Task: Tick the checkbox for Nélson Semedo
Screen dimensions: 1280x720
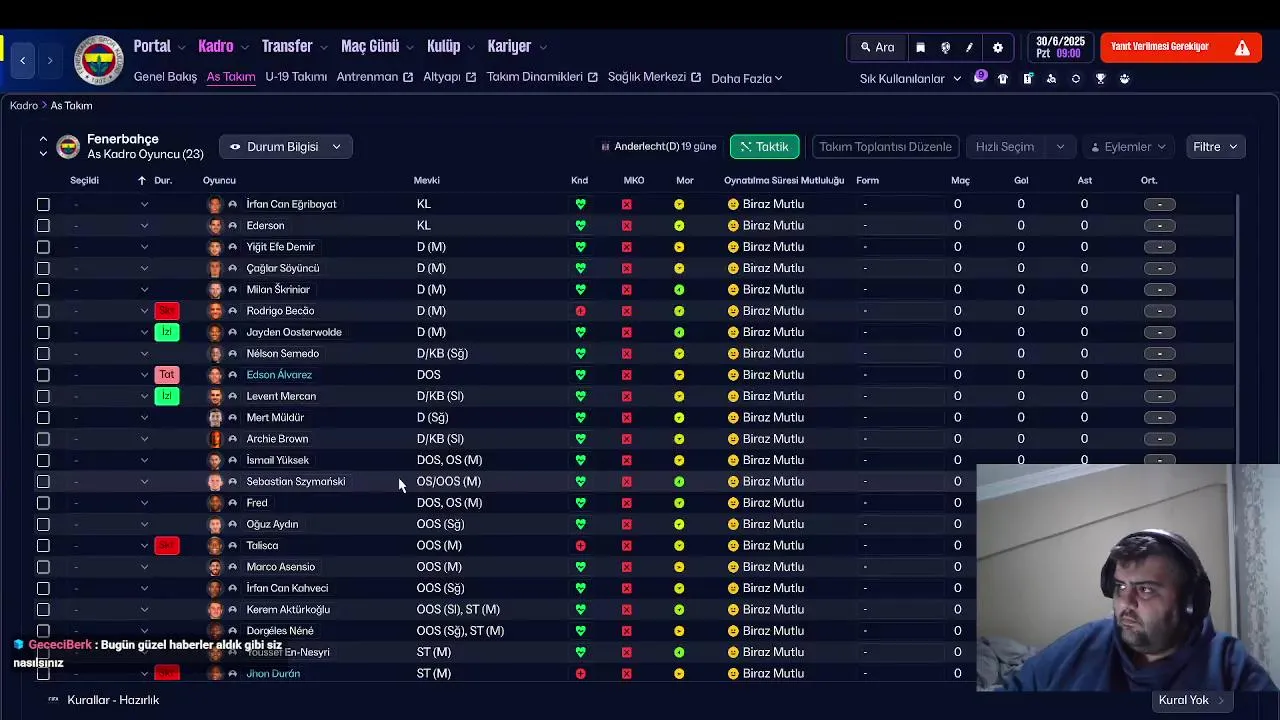Action: point(43,353)
